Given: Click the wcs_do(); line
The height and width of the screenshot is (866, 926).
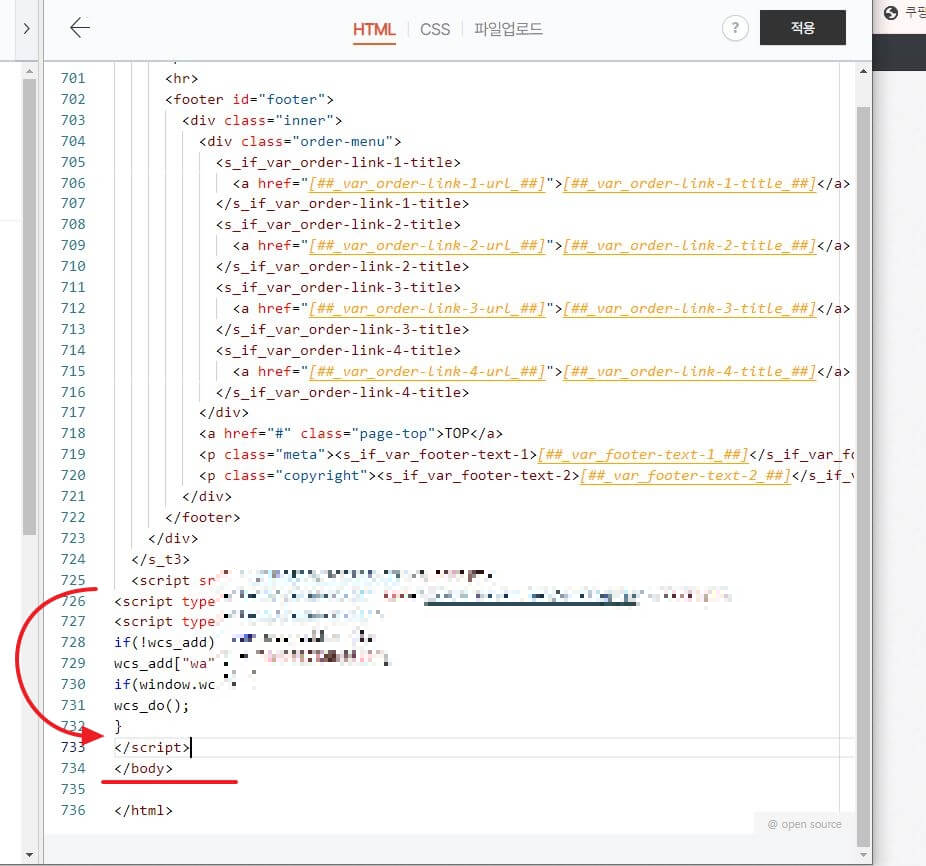Looking at the screenshot, I should [152, 706].
